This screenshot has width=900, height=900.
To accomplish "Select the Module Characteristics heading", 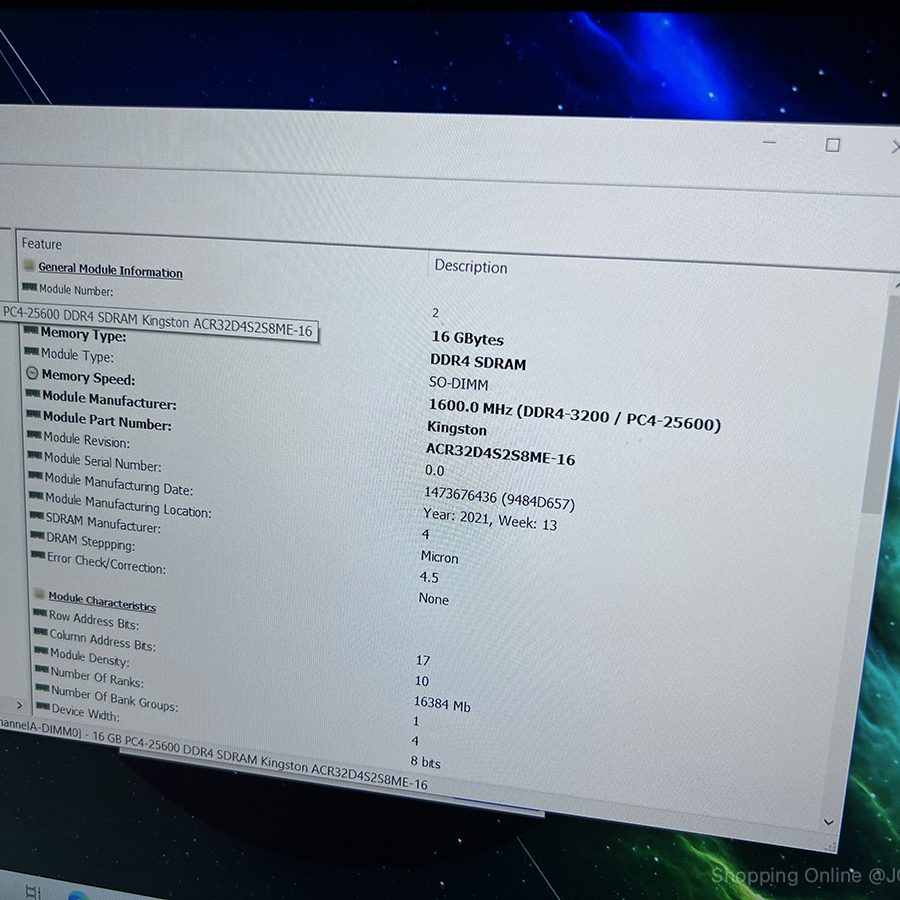I will pyautogui.click(x=102, y=601).
